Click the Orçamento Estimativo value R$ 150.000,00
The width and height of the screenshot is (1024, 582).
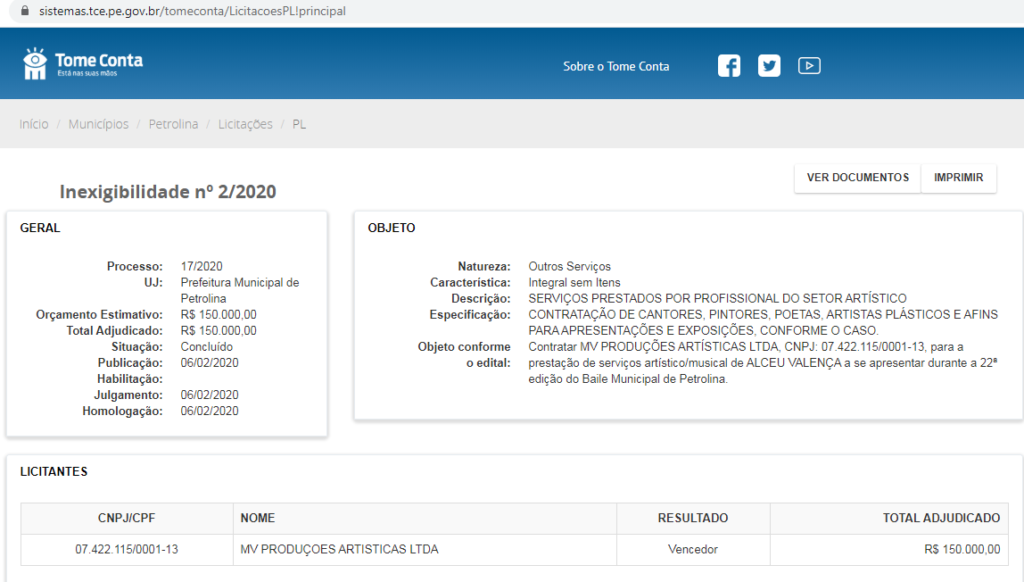pyautogui.click(x=219, y=315)
